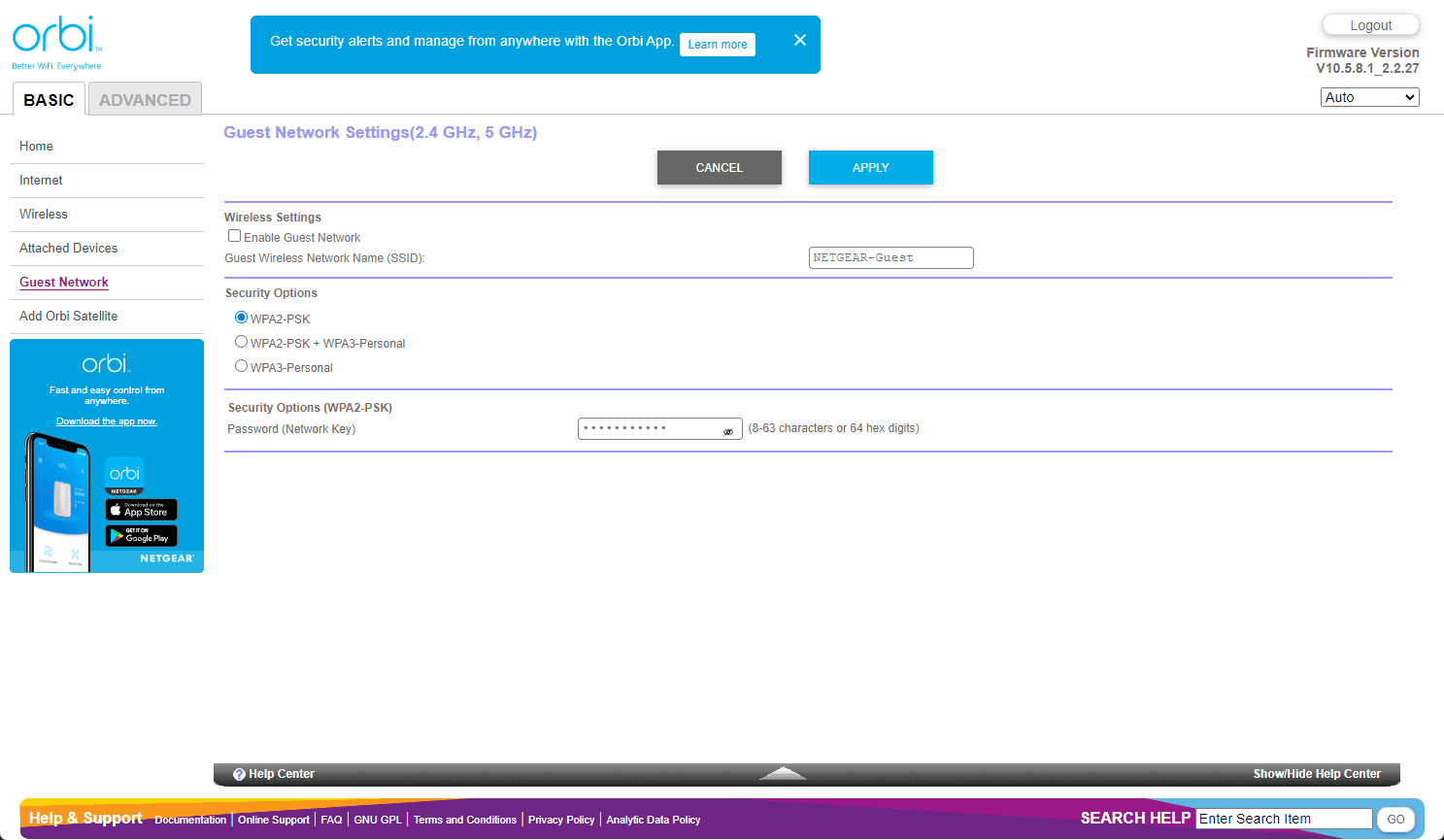Click the Google Play download badge
This screenshot has height=840, width=1444.
[142, 536]
